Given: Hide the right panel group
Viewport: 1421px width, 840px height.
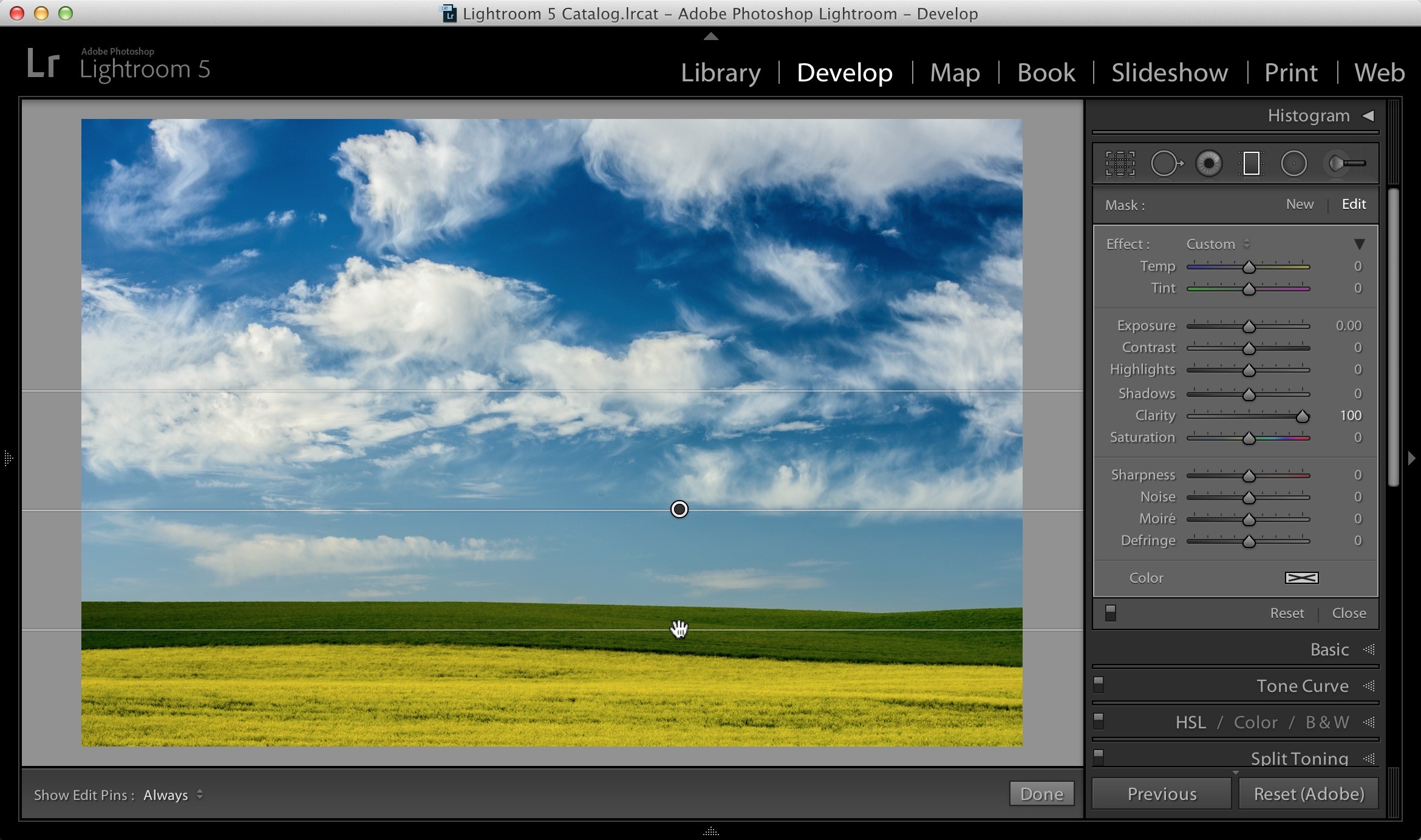Looking at the screenshot, I should (1411, 458).
